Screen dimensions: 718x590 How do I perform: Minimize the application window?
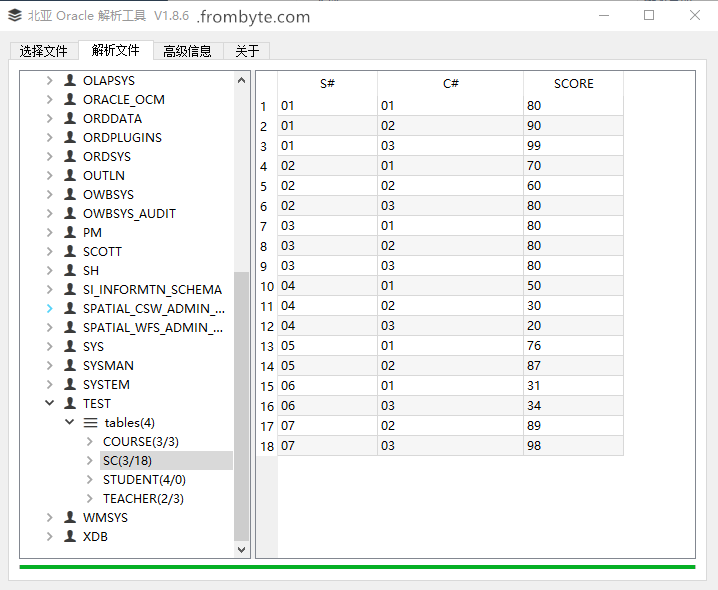point(604,15)
